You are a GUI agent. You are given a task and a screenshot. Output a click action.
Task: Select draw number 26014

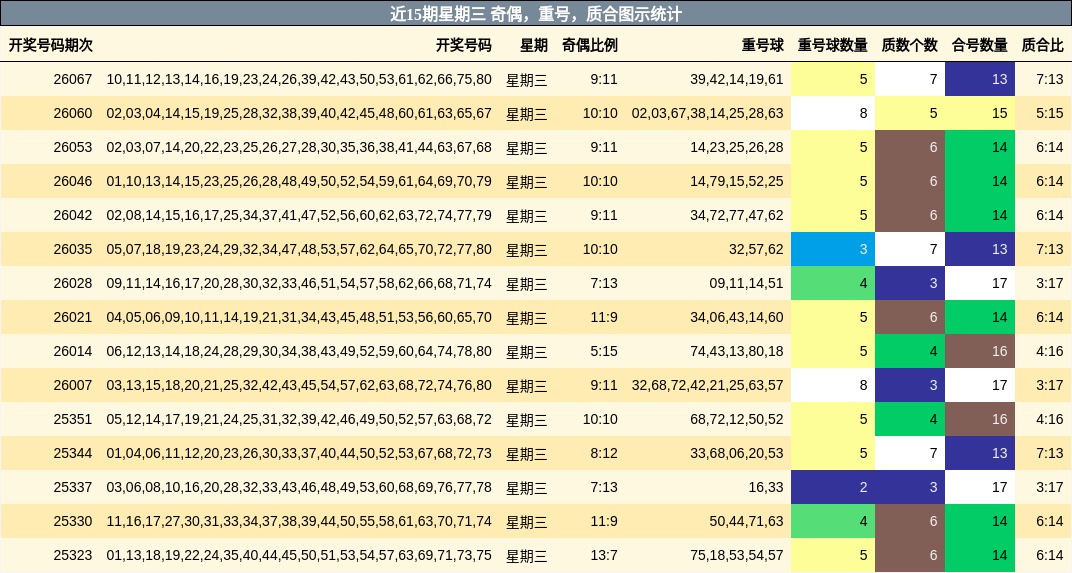tap(73, 351)
